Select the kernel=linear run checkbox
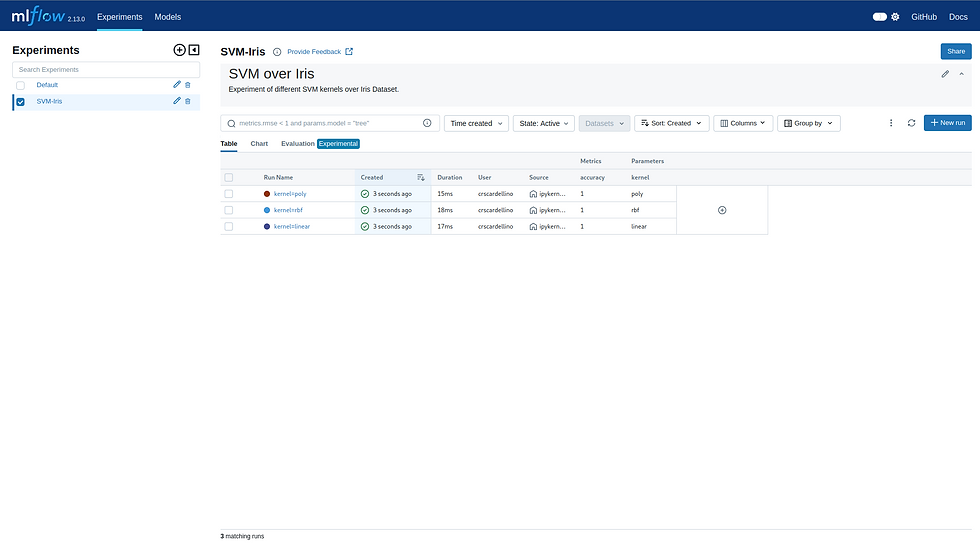Viewport: 980px width, 551px height. point(229,226)
